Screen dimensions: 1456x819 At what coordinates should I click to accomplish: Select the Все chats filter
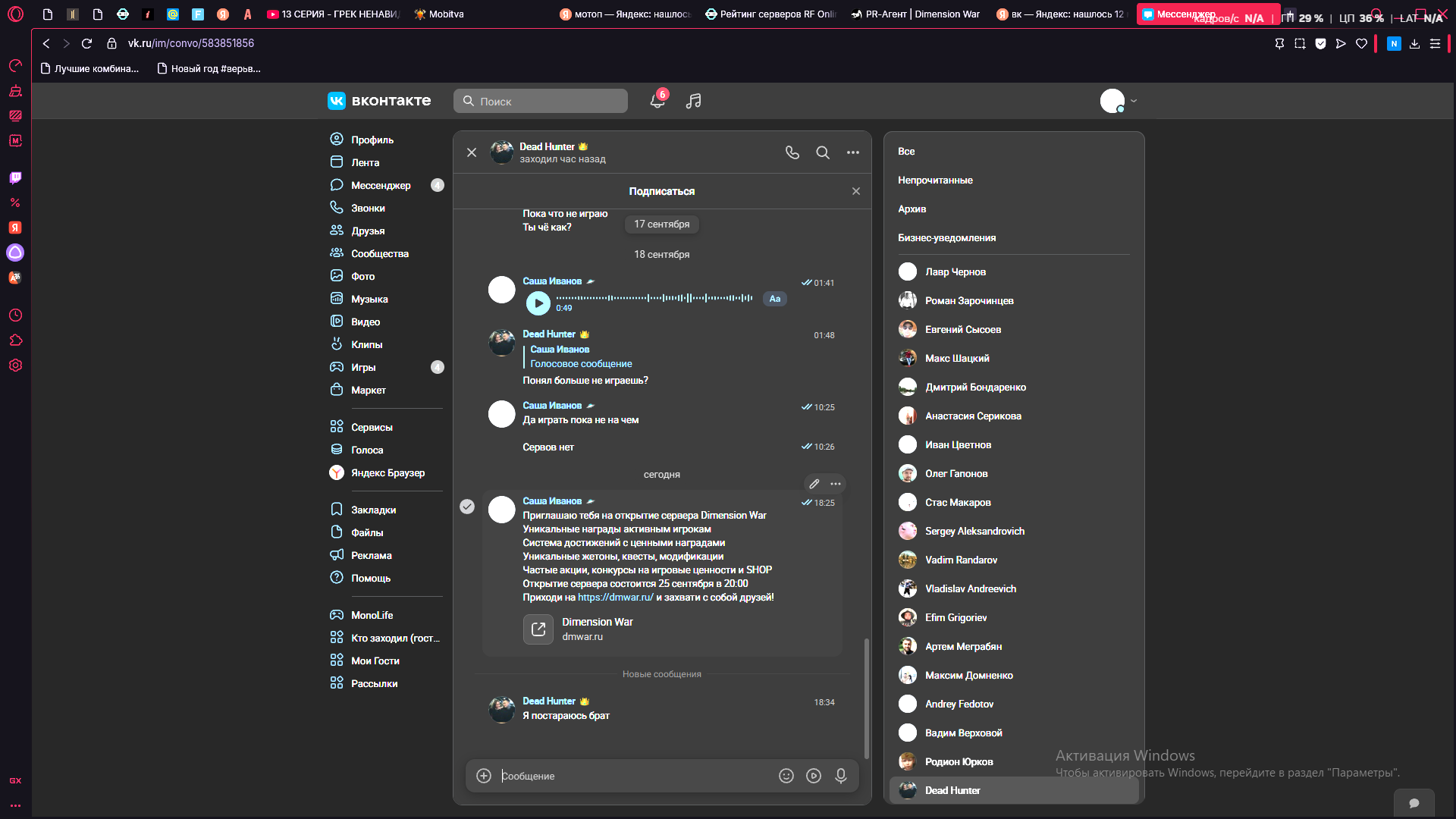point(906,152)
